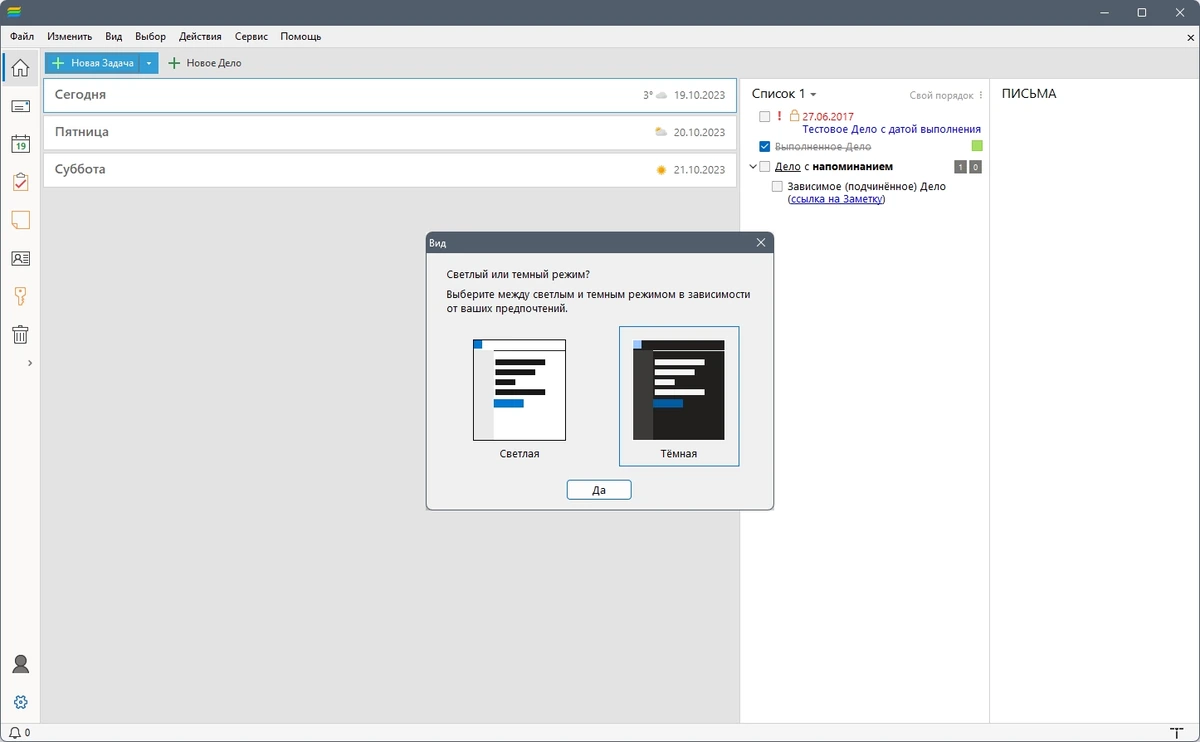This screenshot has height=742, width=1200.
Task: Open the Tasks clipboard icon in sidebar
Action: (20, 182)
